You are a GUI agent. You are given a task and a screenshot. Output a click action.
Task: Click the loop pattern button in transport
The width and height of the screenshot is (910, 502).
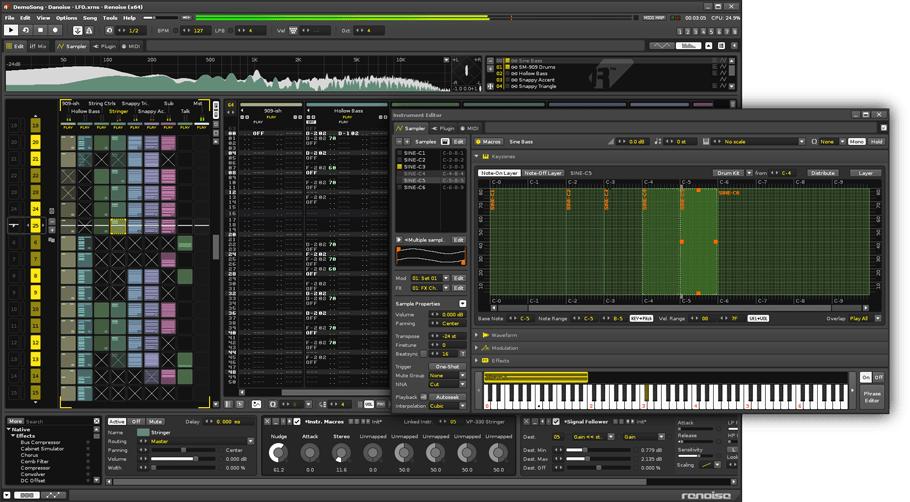[26, 30]
